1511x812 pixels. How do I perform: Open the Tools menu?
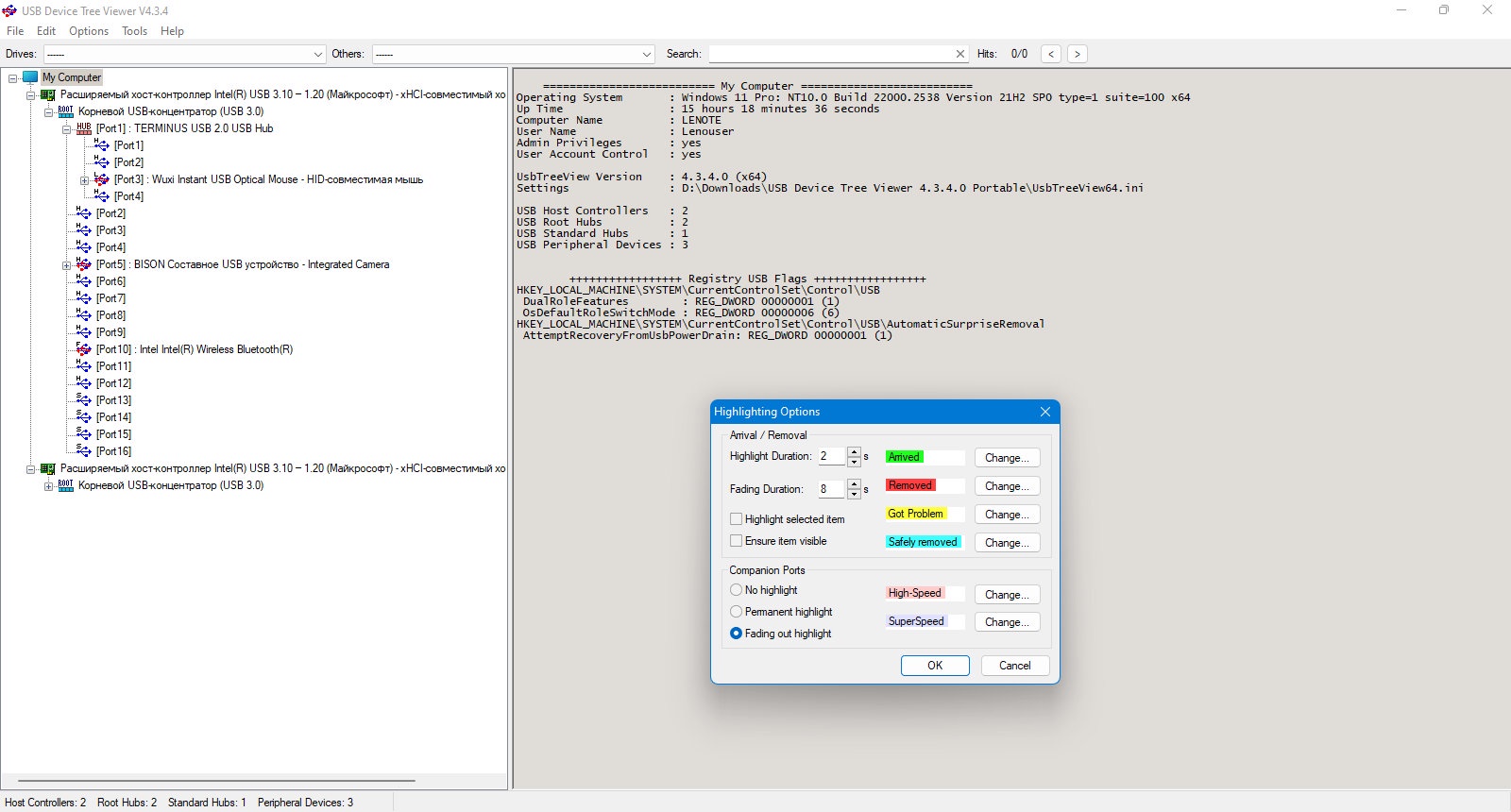point(134,31)
